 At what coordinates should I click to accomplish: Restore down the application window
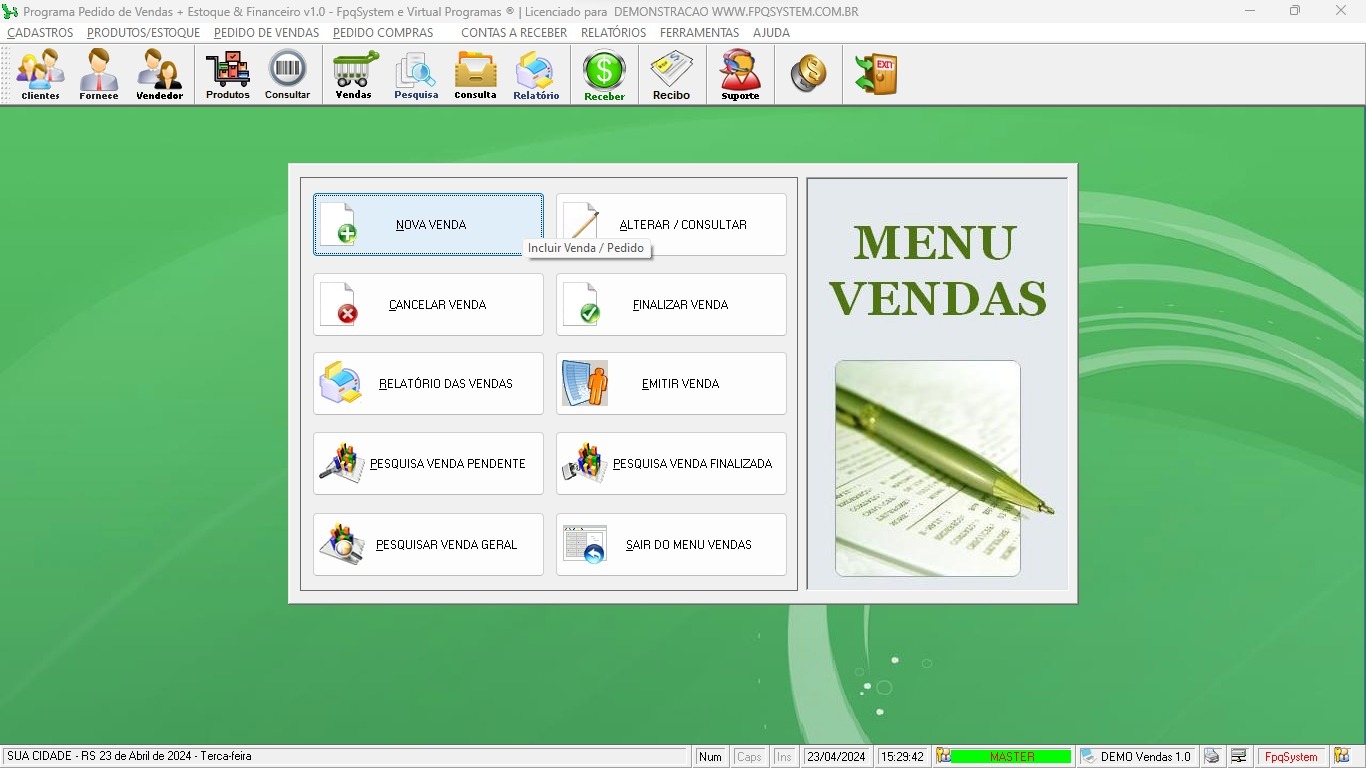(x=1295, y=11)
